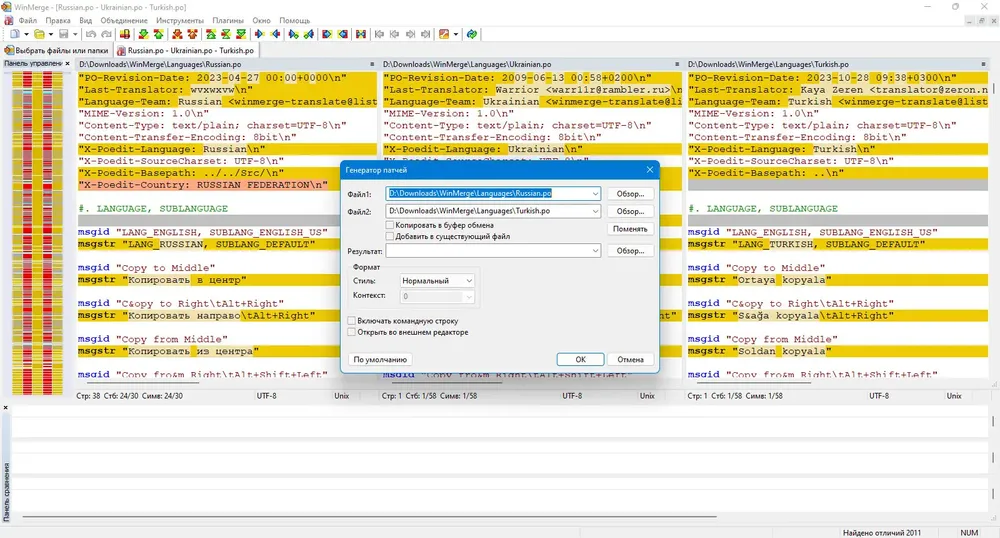Click the Redo toolbar icon

107,34
